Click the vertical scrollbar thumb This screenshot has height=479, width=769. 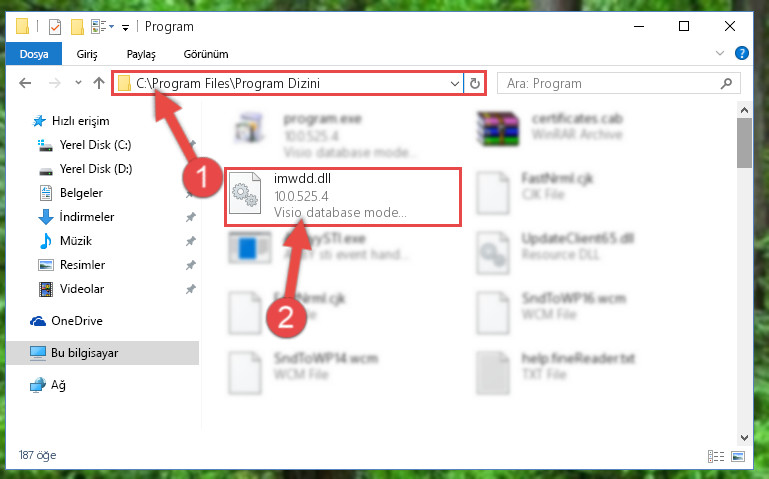744,143
